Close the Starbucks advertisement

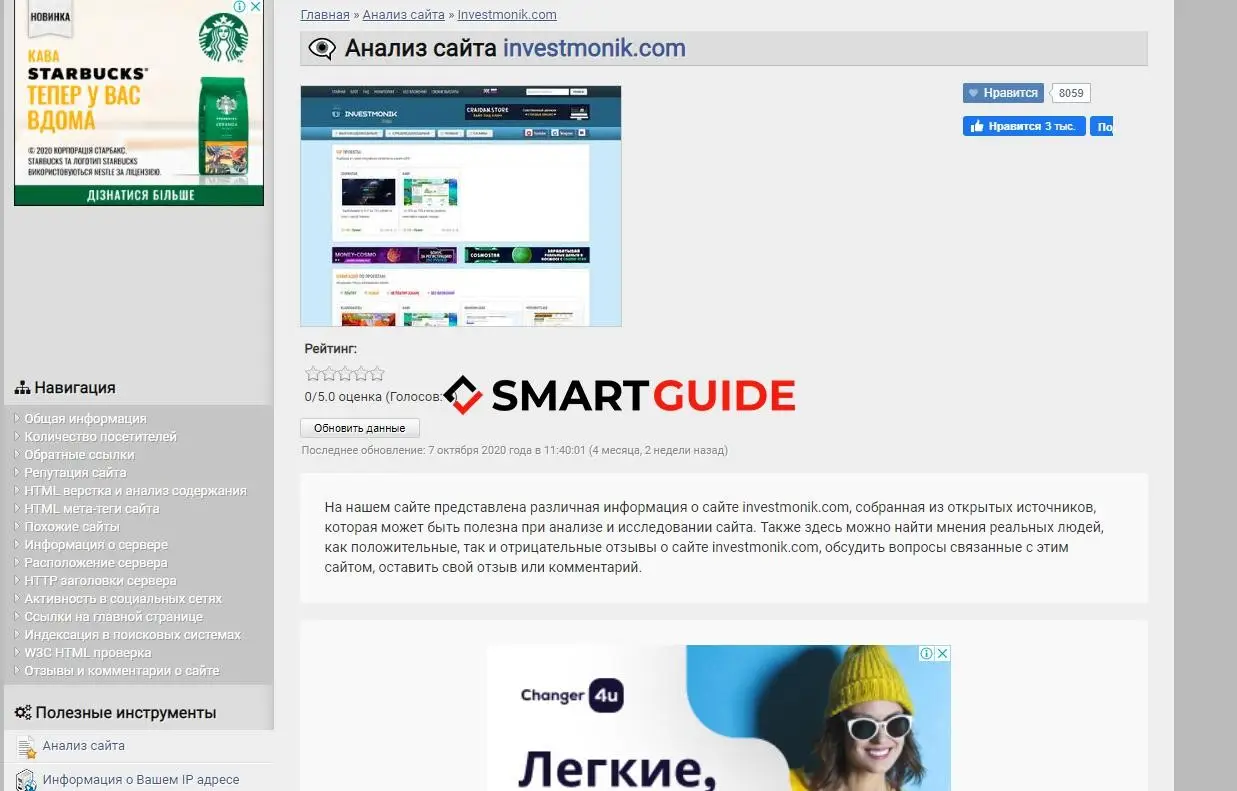(x=255, y=7)
